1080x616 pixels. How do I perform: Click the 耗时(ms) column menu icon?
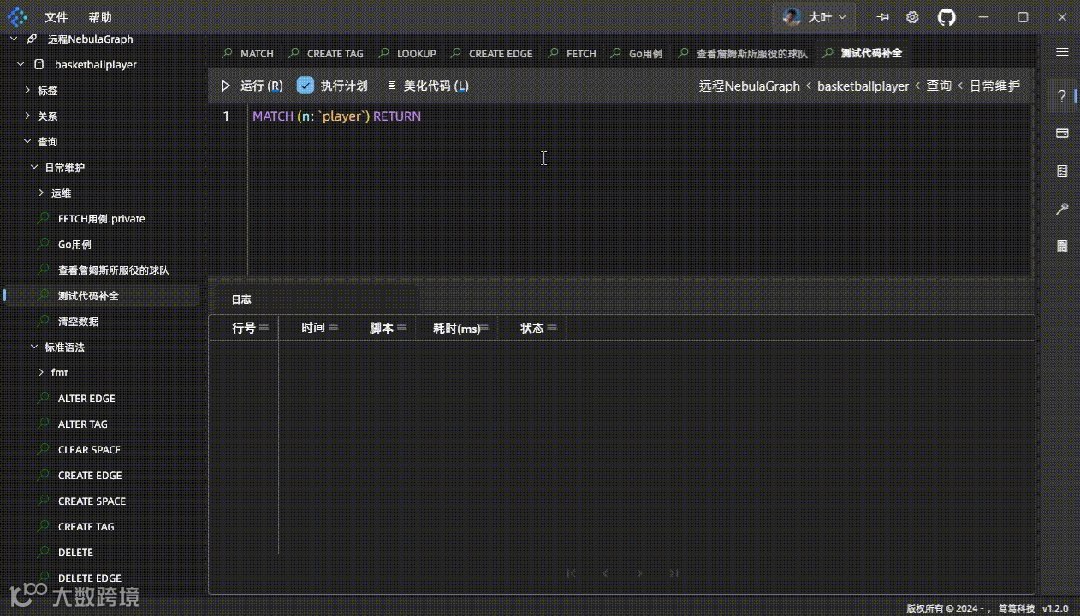pyautogui.click(x=485, y=328)
